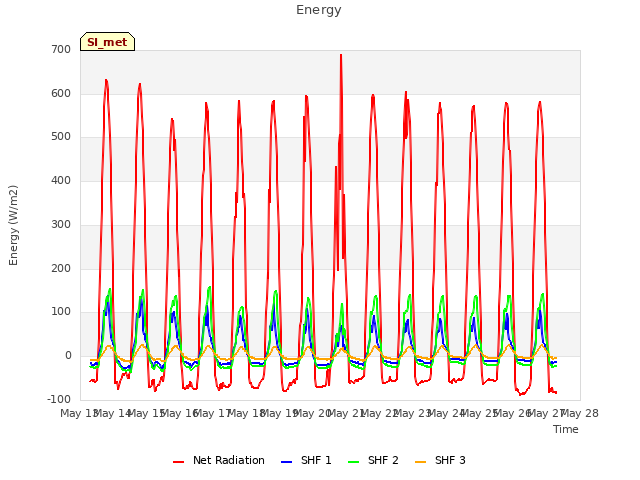This screenshot has height=480, width=640.
Task: Click the orange SHF 3 legend swatch
Action: [420, 462]
